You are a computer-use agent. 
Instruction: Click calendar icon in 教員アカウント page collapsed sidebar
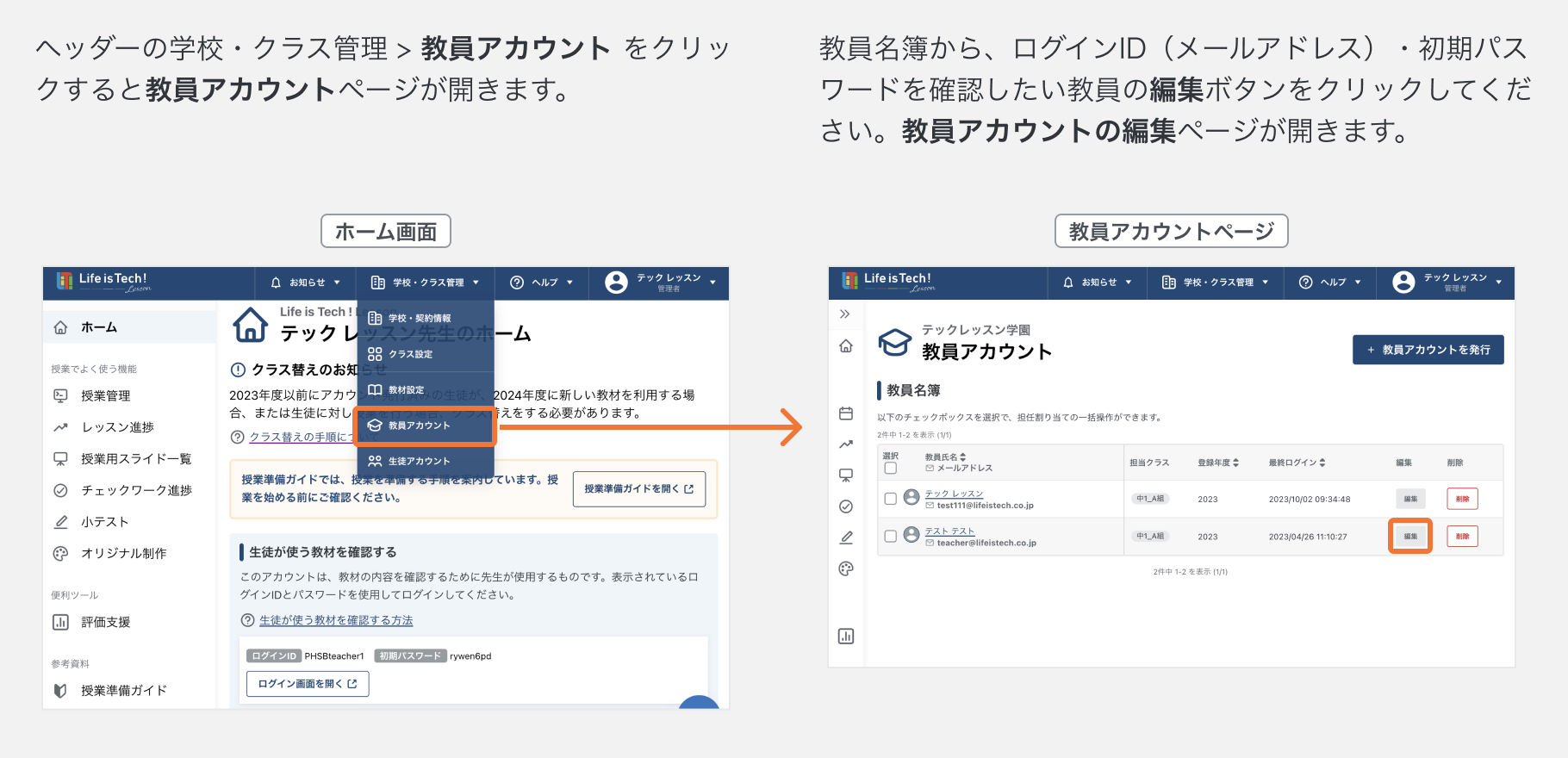point(846,413)
